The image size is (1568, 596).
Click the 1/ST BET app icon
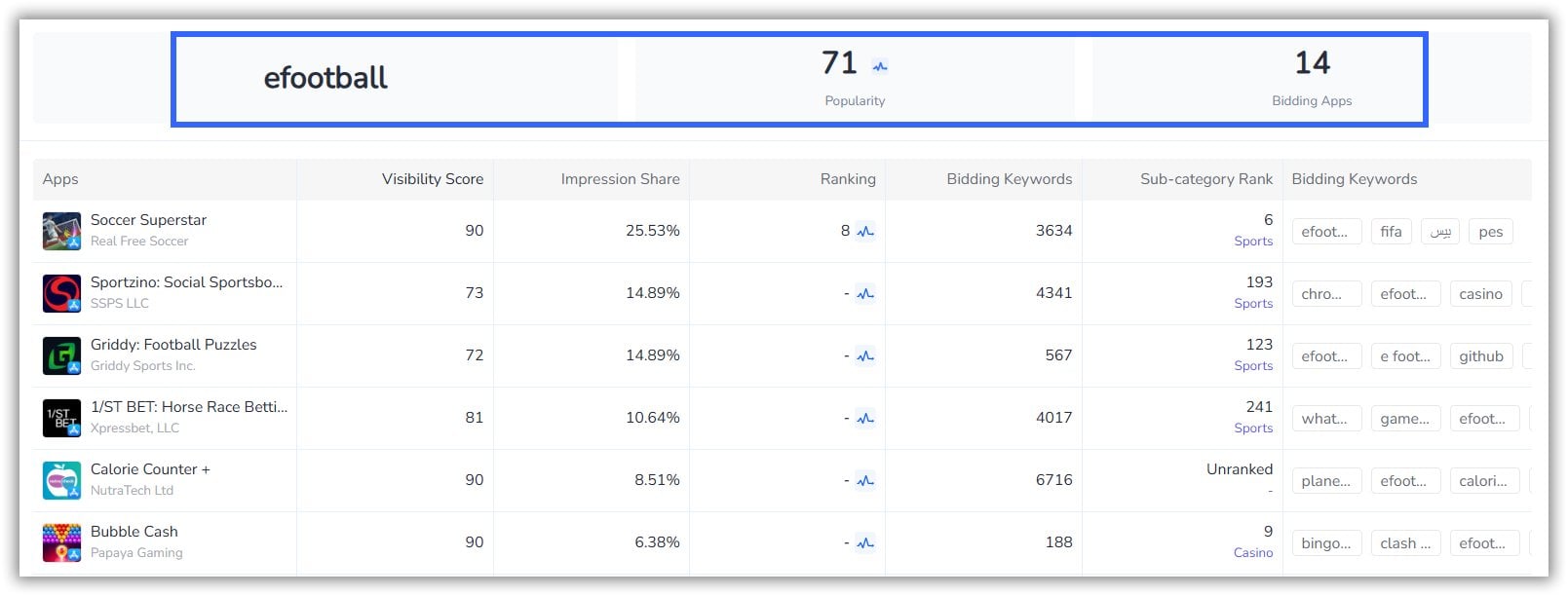(x=61, y=419)
